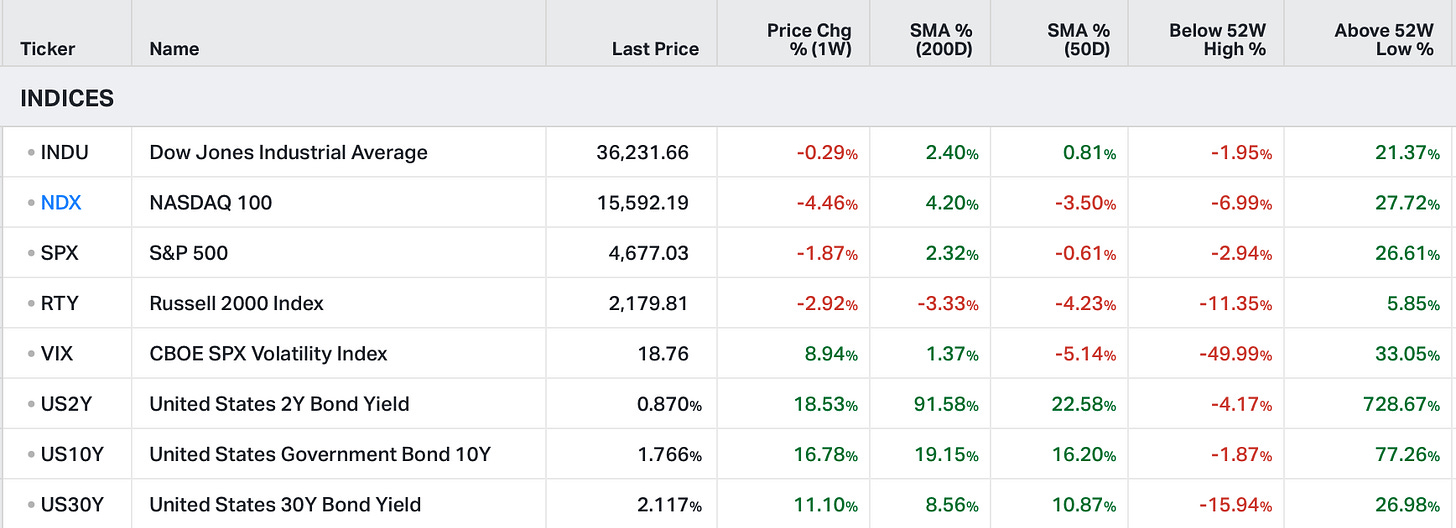
Task: Sort by Price Chg % (1W) header
Action: coord(809,40)
